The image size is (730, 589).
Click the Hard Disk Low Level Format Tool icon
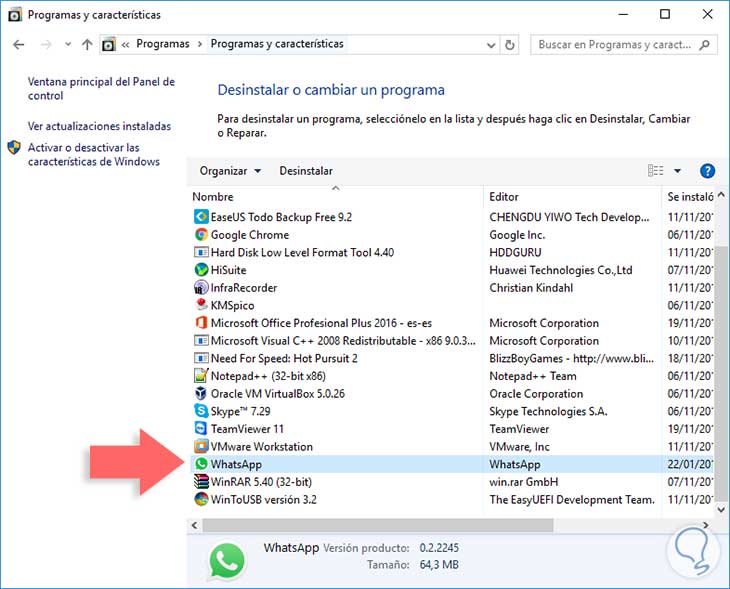coord(201,252)
